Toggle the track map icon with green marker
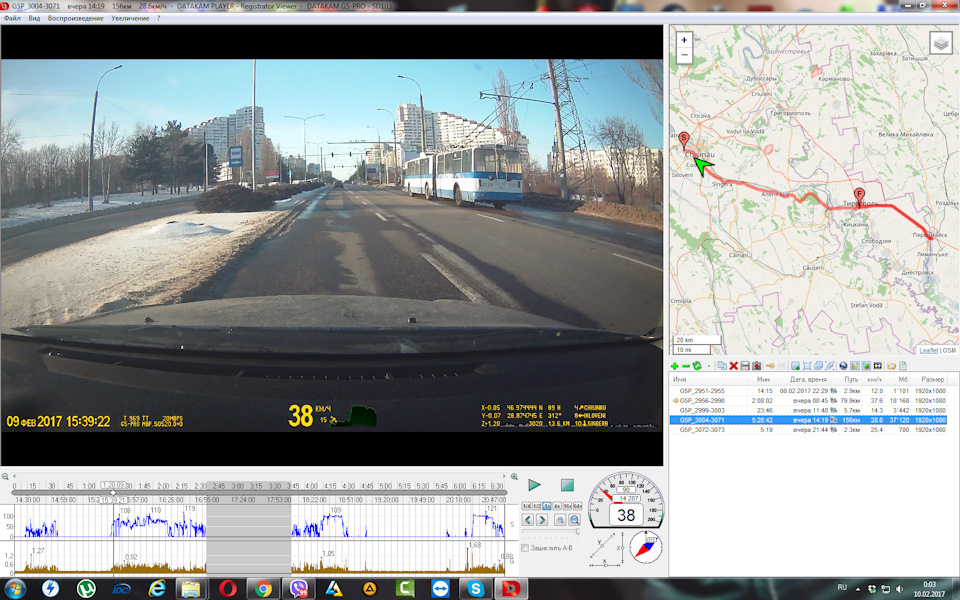Image resolution: width=960 pixels, height=600 pixels. [866, 366]
